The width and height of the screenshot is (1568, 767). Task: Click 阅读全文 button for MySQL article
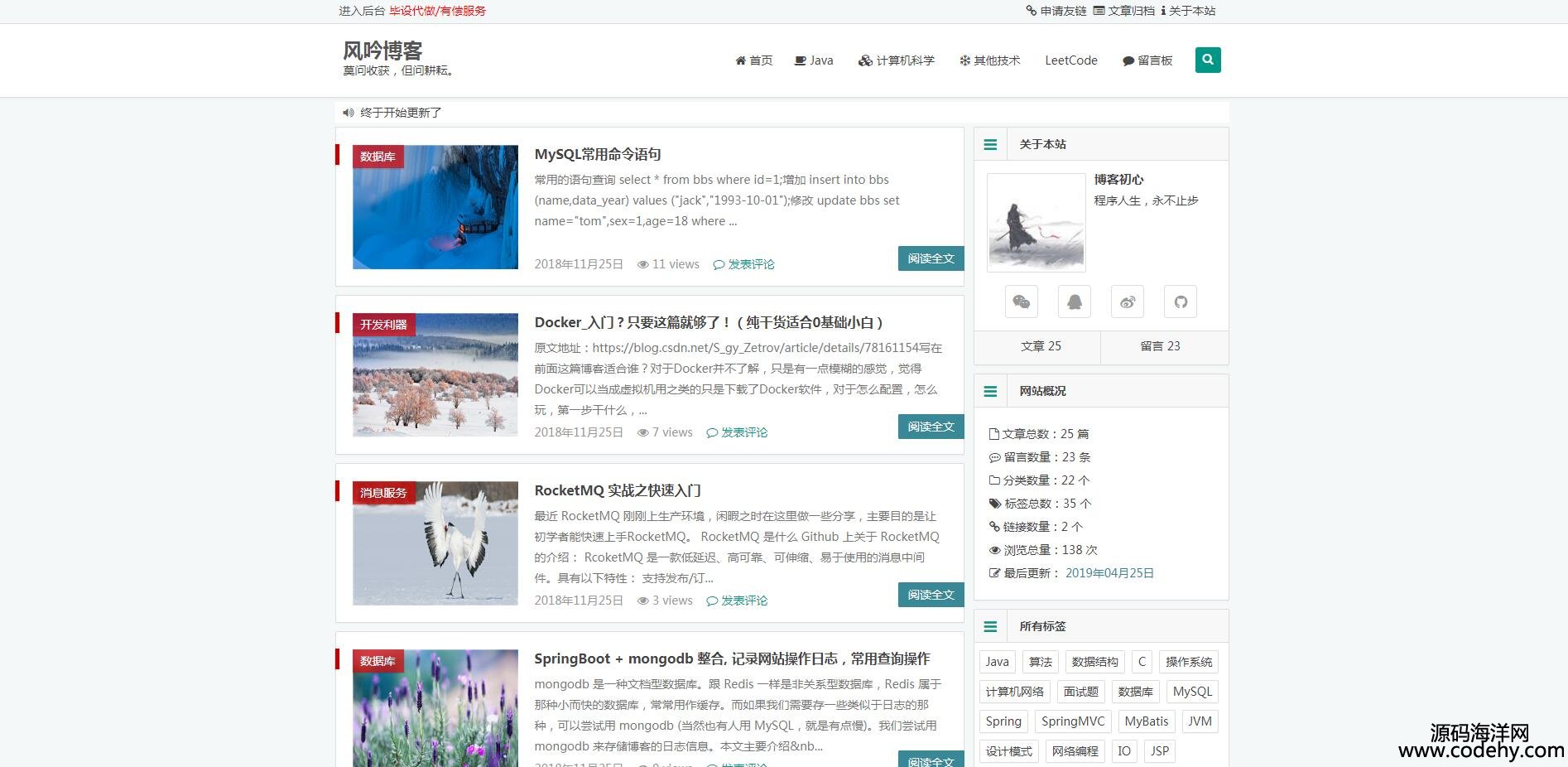click(x=931, y=258)
